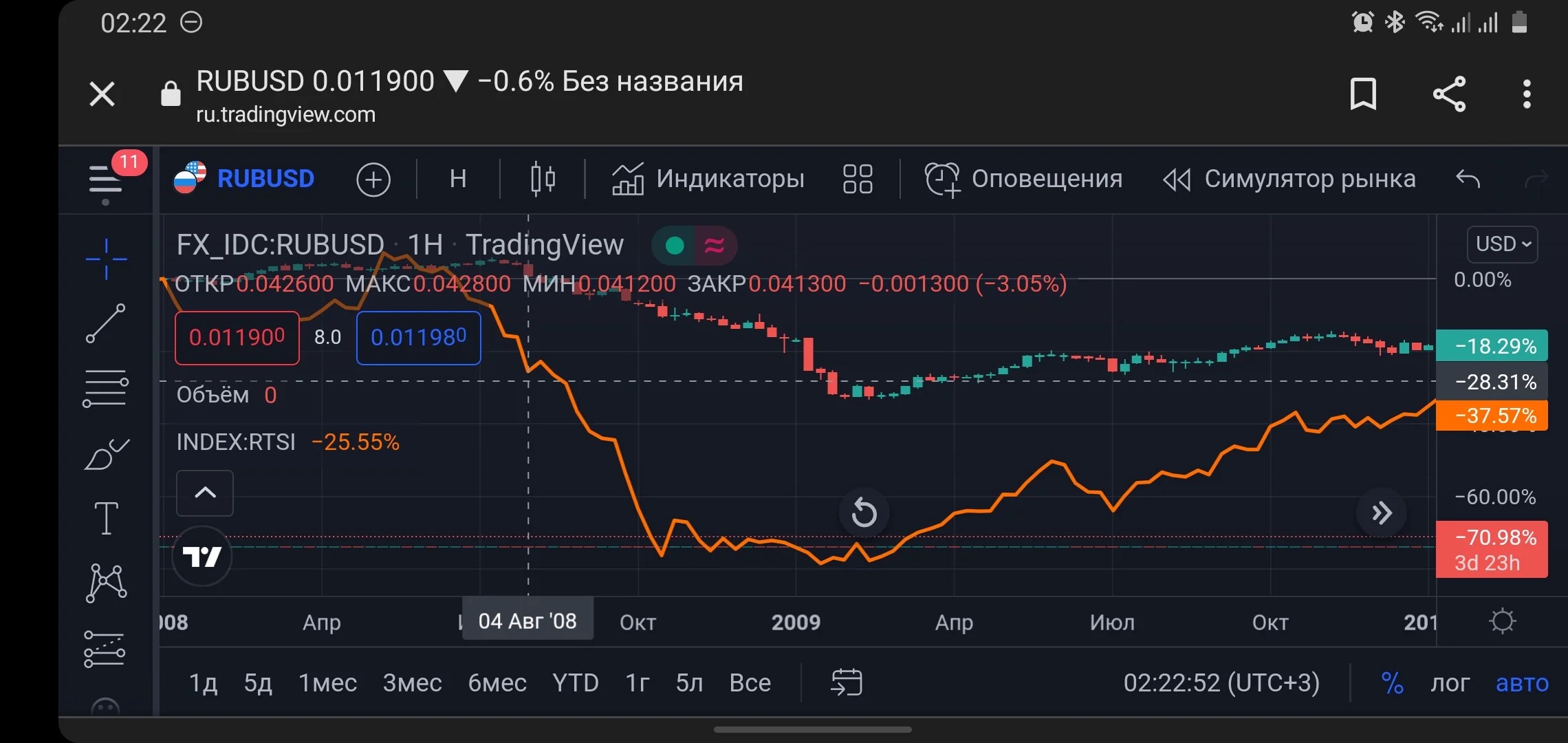
Task: Change candlestick chart style
Action: [543, 179]
